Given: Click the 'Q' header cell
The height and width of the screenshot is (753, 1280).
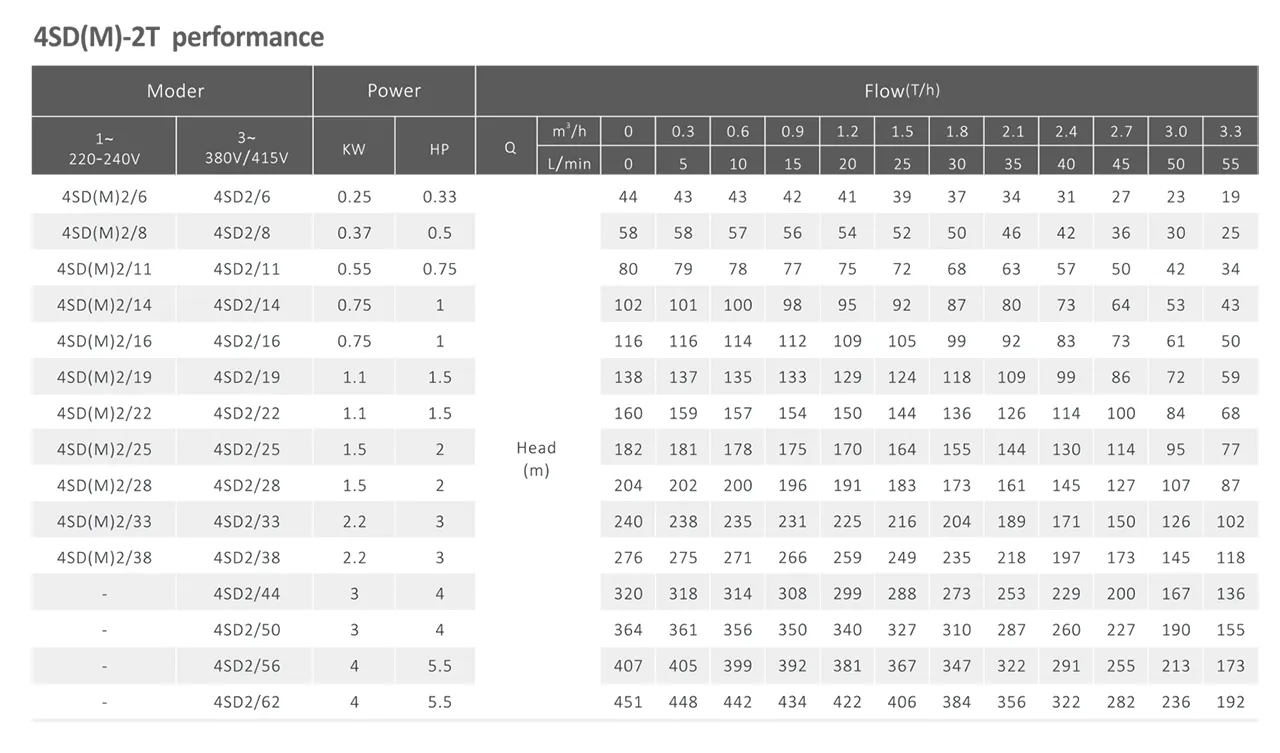Looking at the screenshot, I should [x=510, y=147].
